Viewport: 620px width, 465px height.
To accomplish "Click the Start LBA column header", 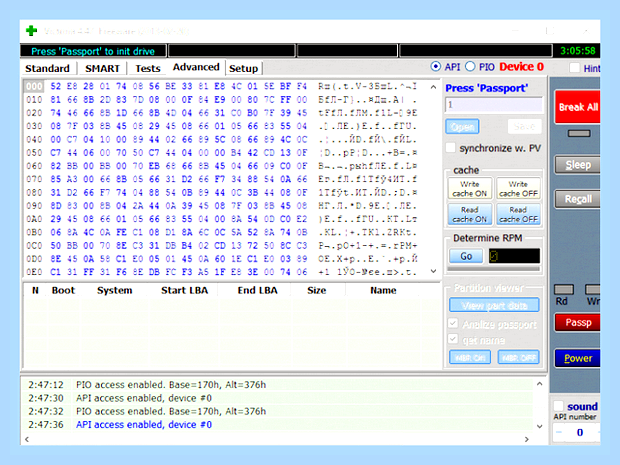I will pyautogui.click(x=184, y=290).
